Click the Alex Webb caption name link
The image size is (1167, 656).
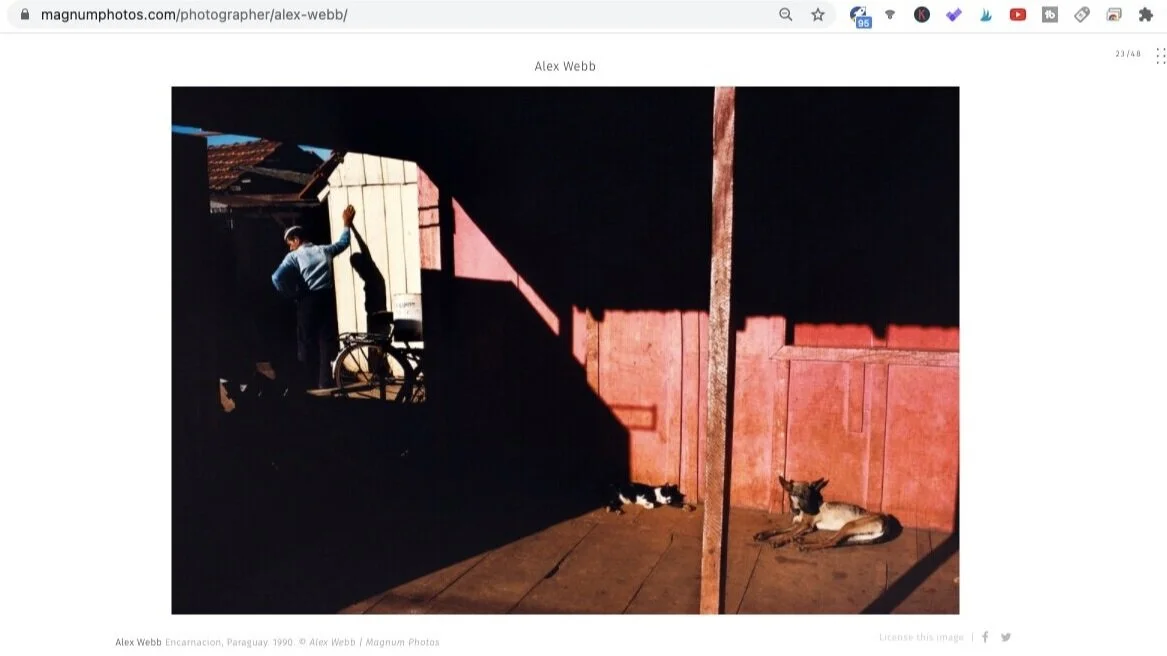tap(138, 642)
